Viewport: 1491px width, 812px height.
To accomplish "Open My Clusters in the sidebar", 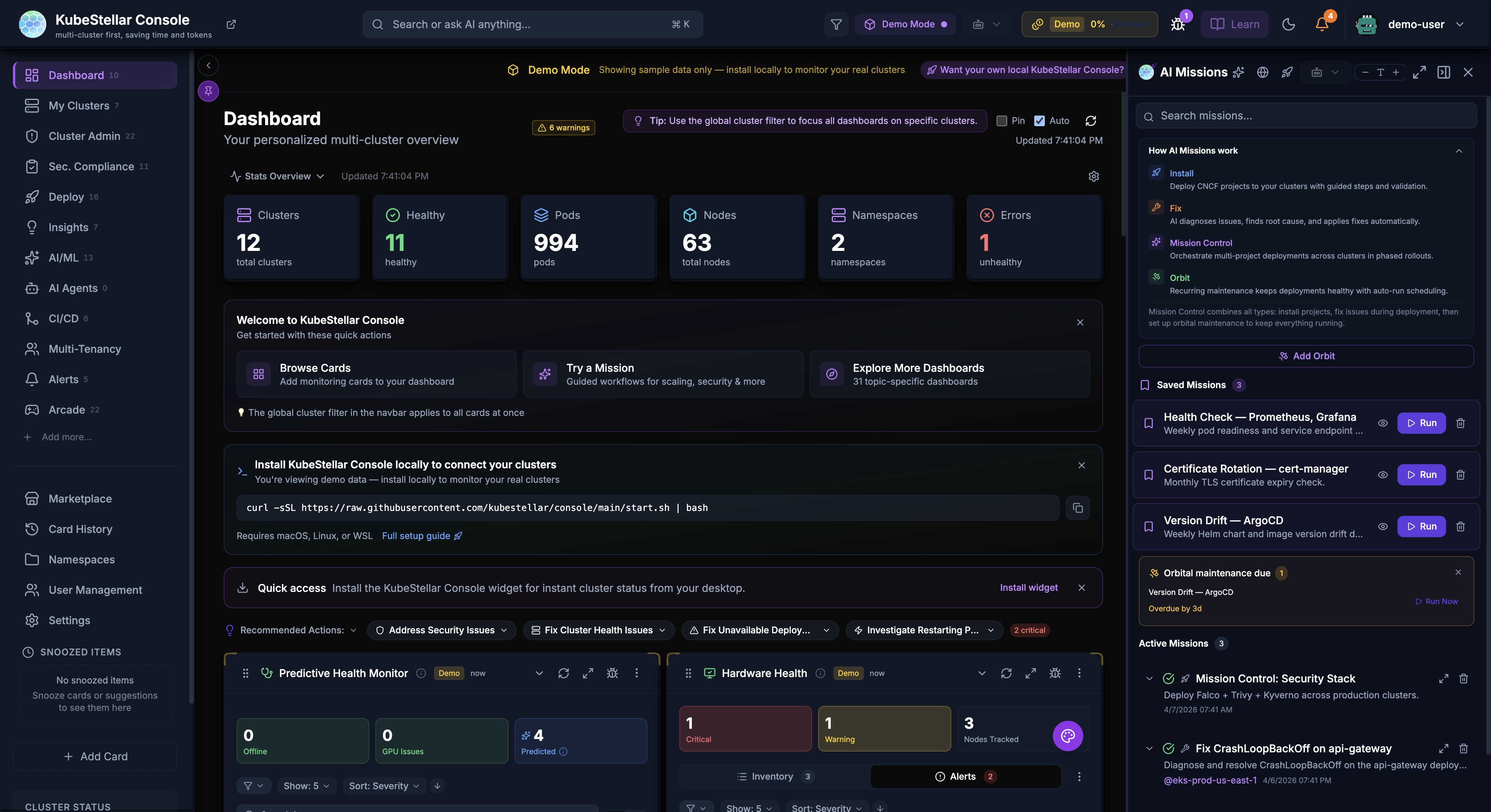I will tap(79, 106).
